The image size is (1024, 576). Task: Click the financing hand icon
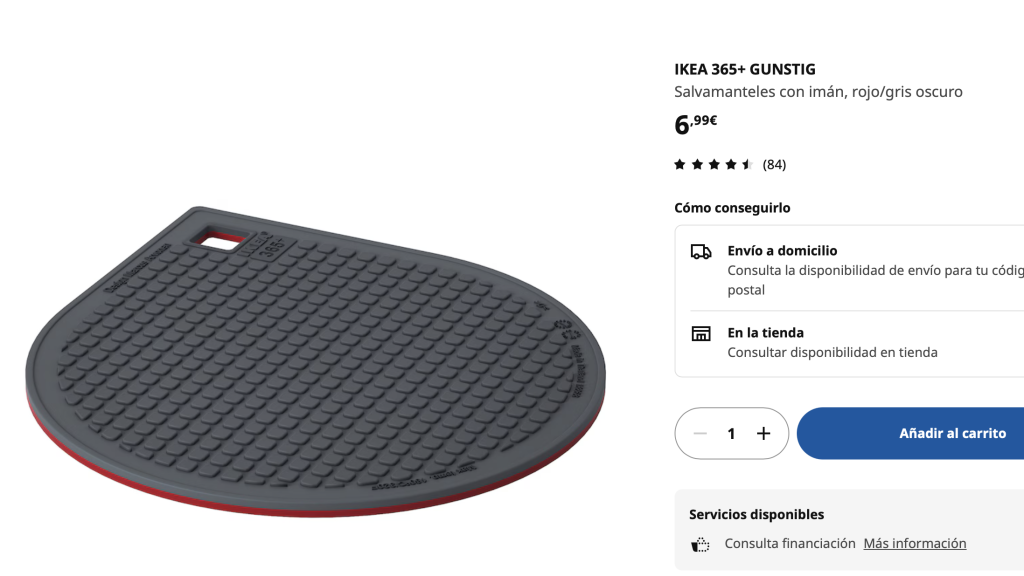[x=700, y=544]
